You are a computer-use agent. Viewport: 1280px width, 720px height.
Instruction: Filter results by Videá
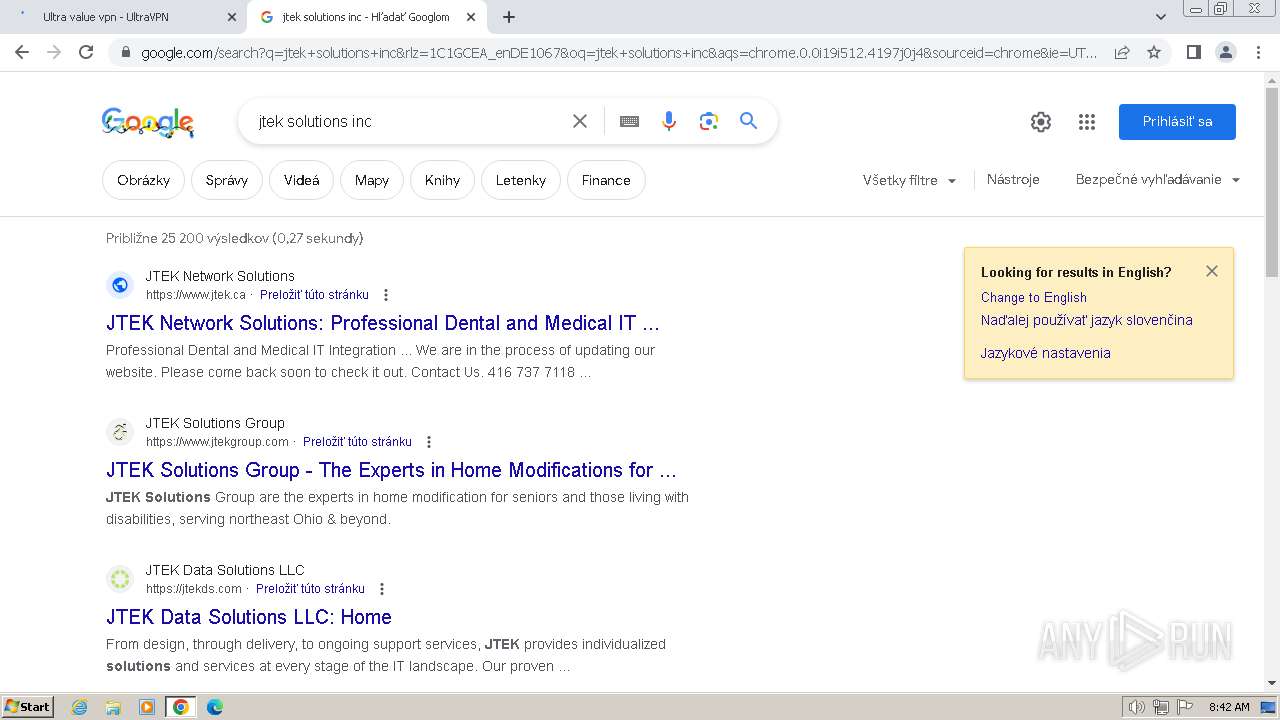[x=301, y=180]
